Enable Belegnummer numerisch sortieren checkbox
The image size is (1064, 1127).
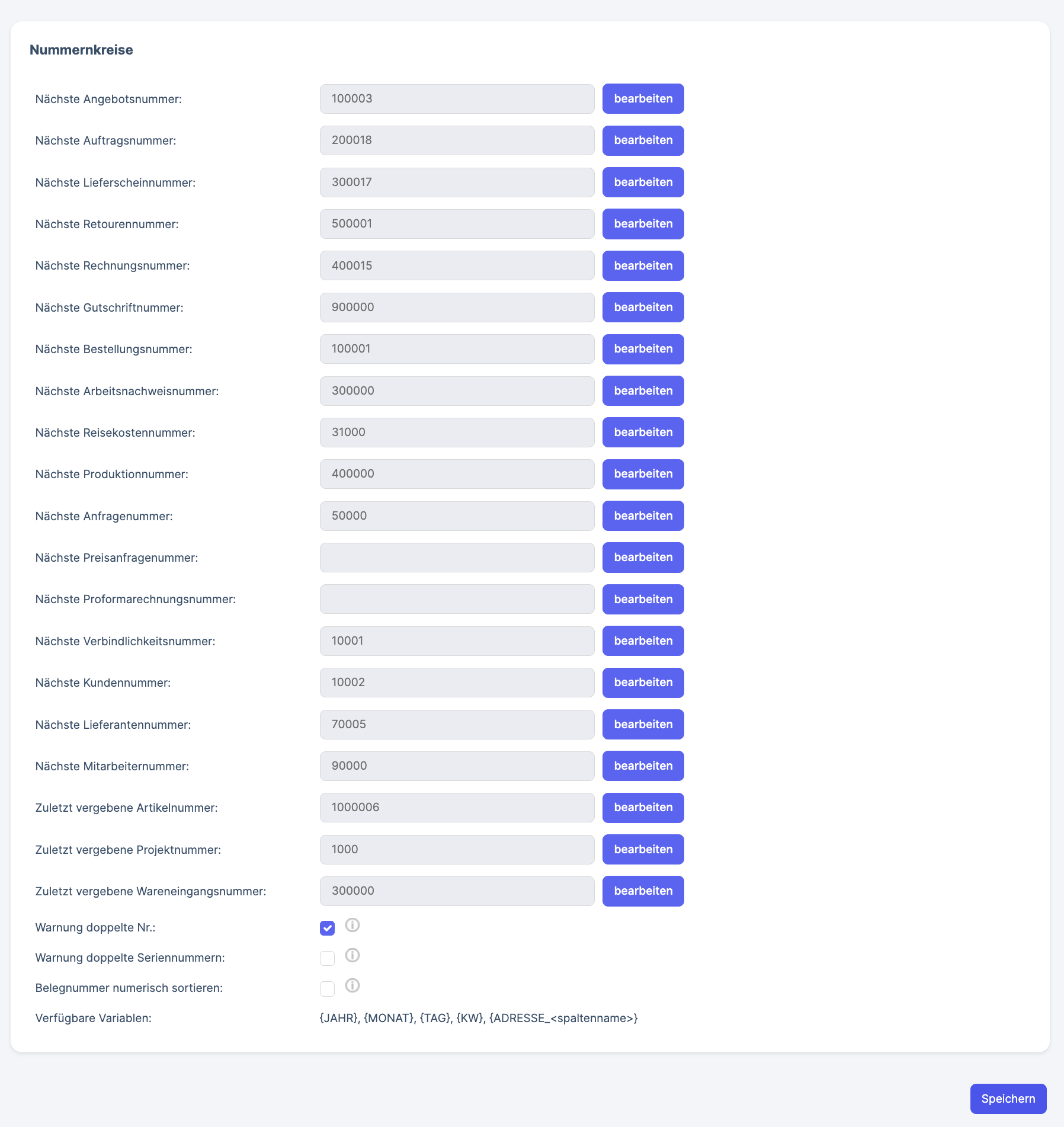tap(328, 988)
